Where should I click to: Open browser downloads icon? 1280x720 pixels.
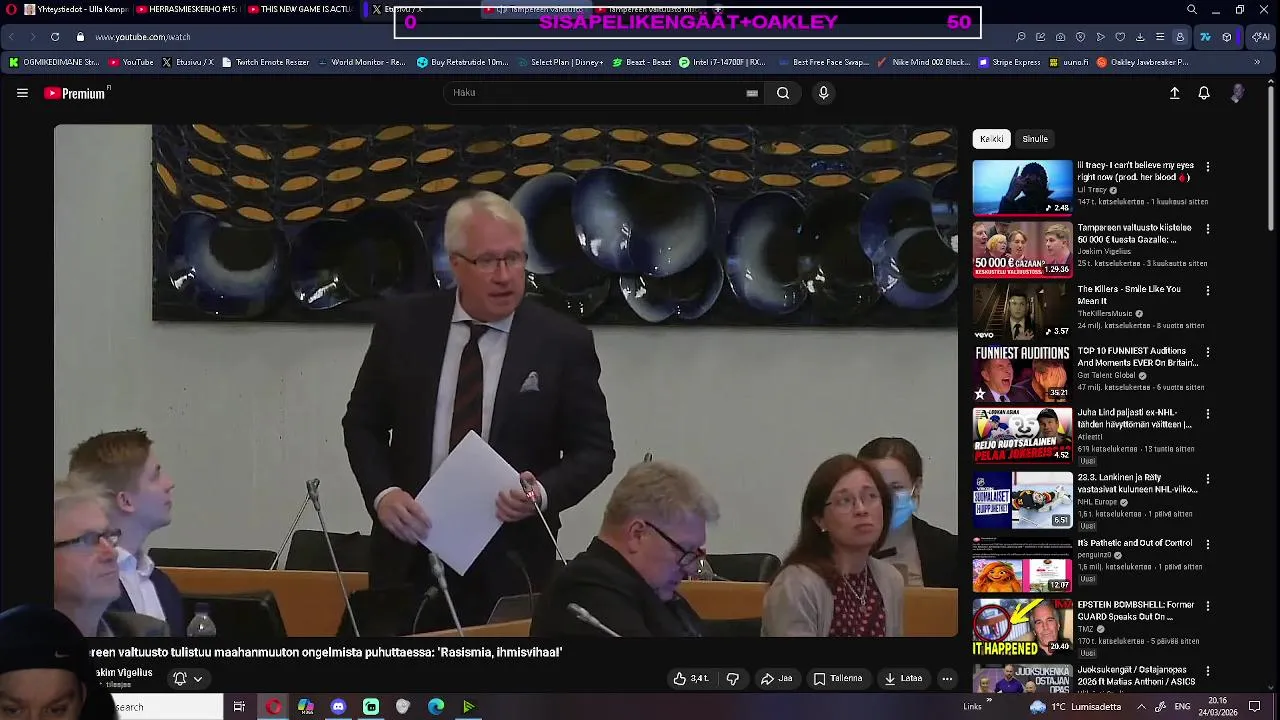(x=1140, y=37)
